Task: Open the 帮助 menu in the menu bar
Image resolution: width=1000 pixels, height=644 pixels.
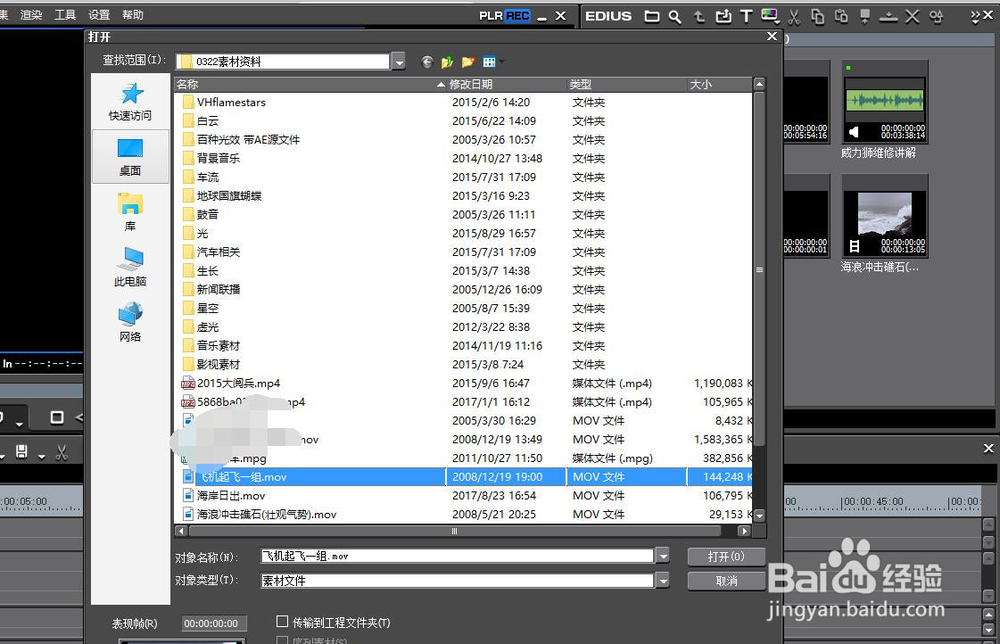Action: point(133,15)
